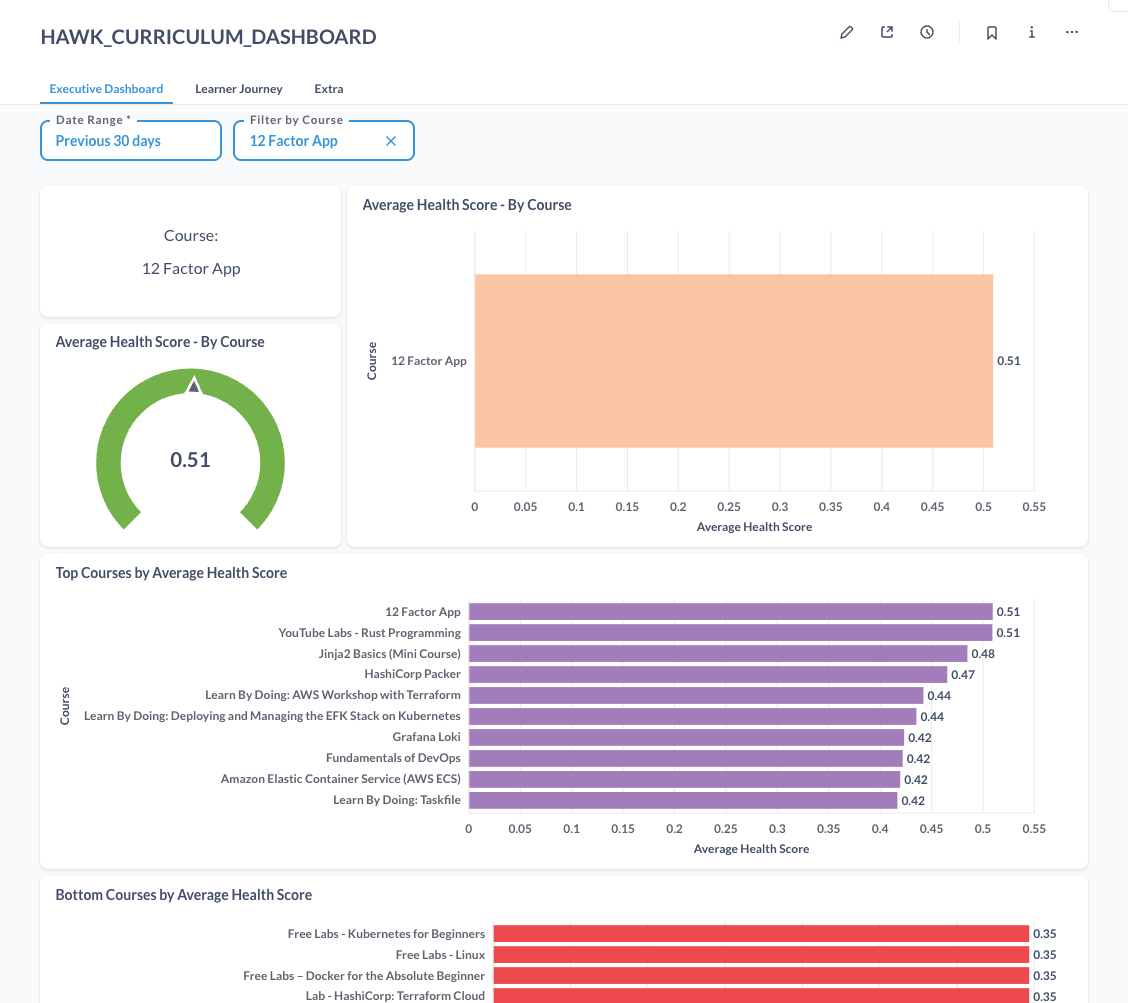
Task: Switch to the Learner Journey tab
Action: 239,89
